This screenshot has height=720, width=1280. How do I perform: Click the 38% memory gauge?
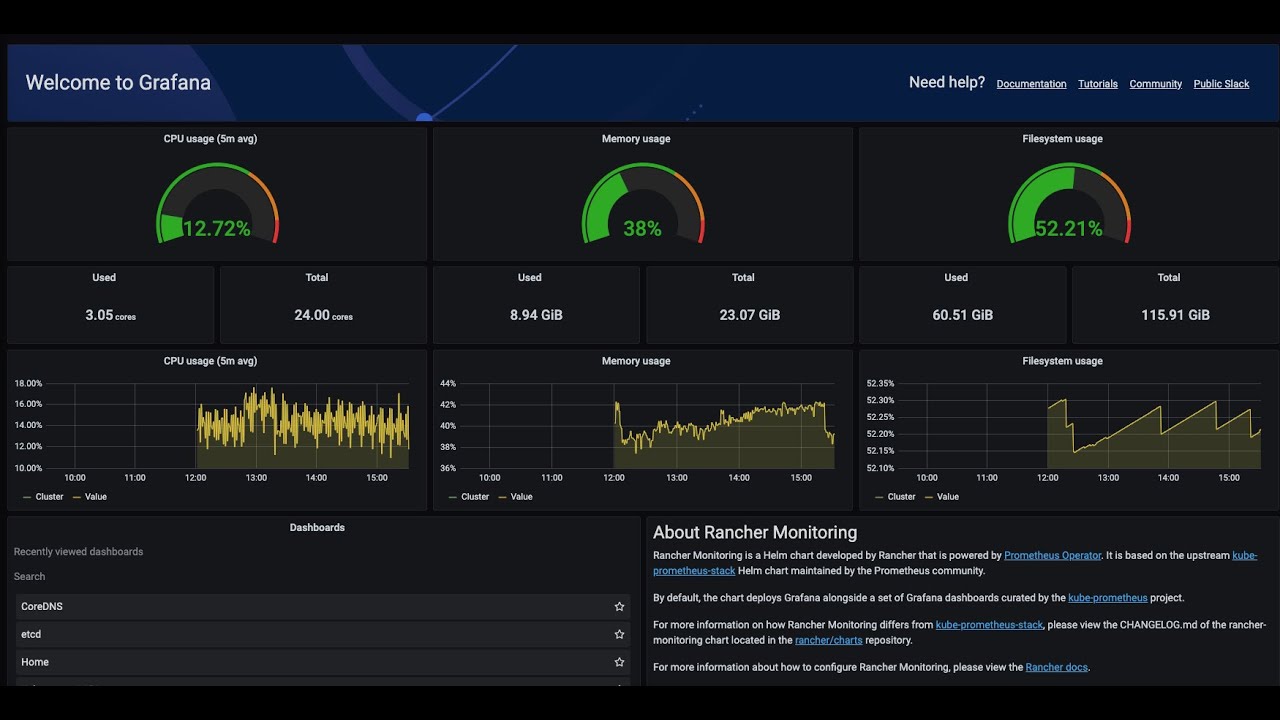[x=643, y=204]
